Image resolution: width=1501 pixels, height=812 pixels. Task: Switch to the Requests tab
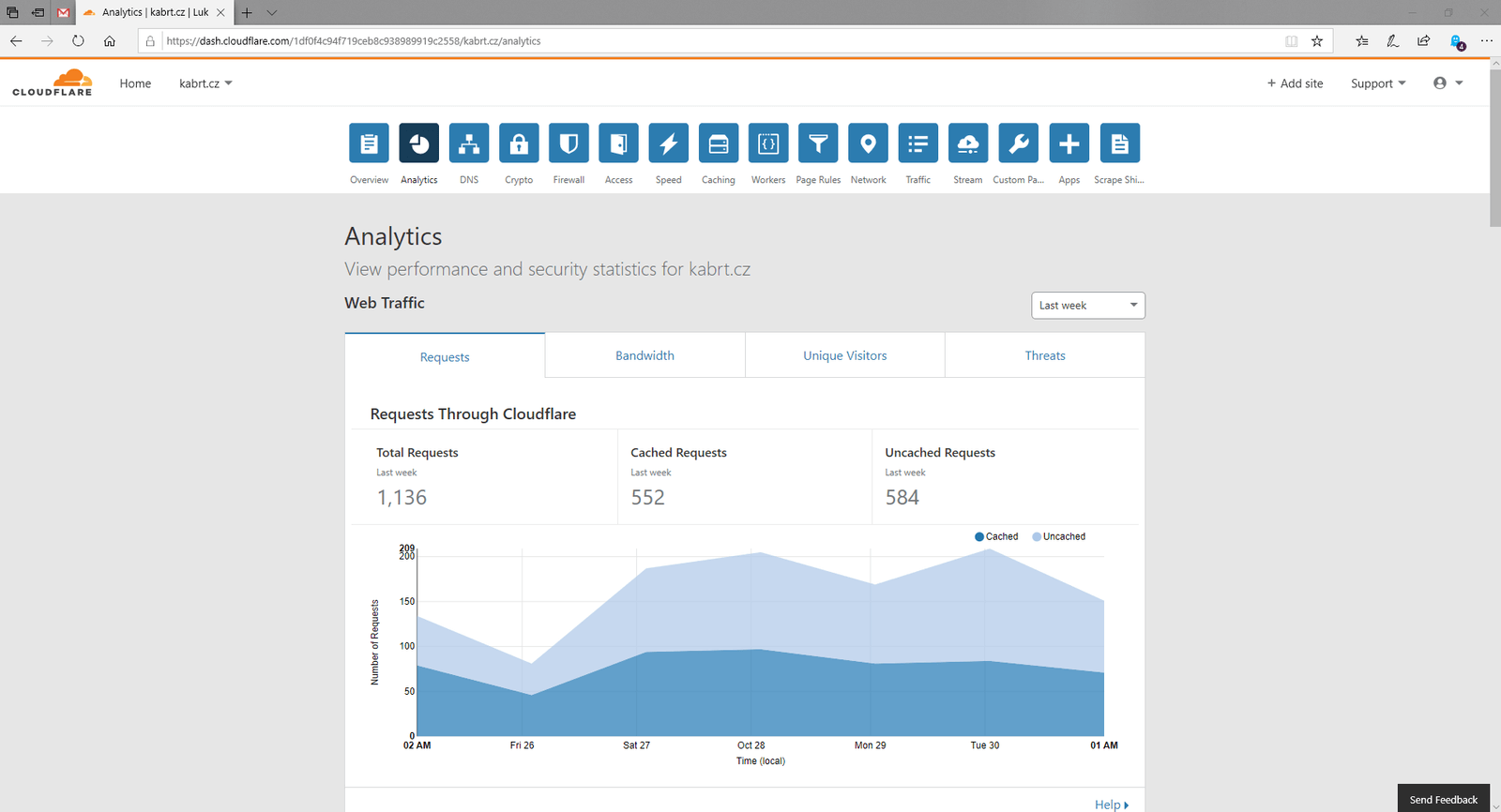point(445,356)
